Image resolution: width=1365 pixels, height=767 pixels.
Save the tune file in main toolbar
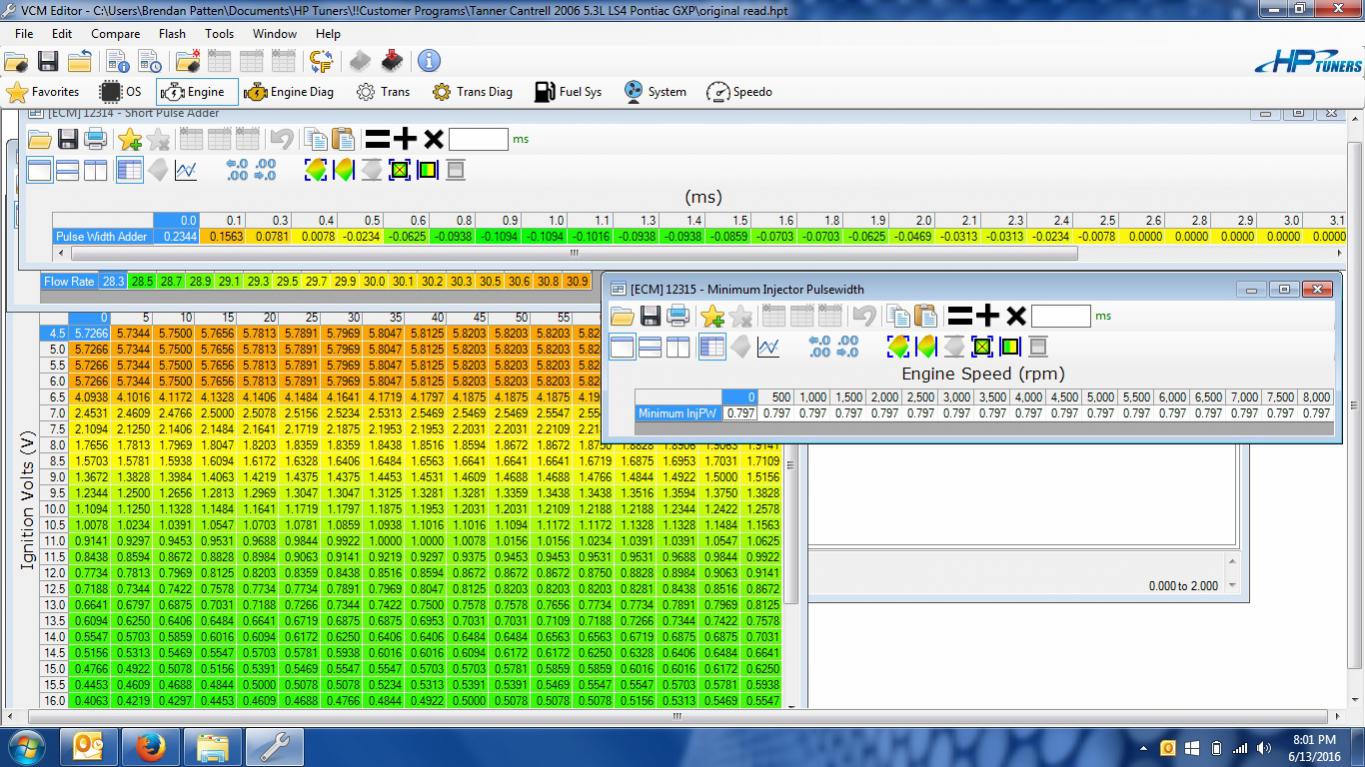[x=48, y=61]
